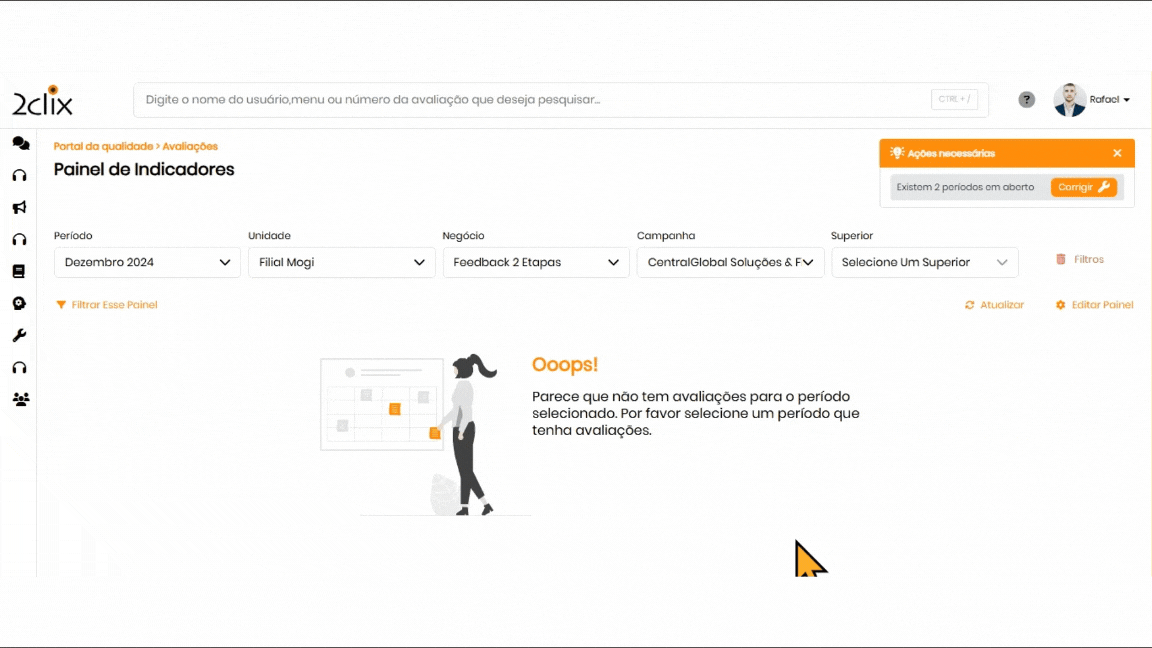
Task: Click the 2clix logo
Action: click(x=42, y=101)
